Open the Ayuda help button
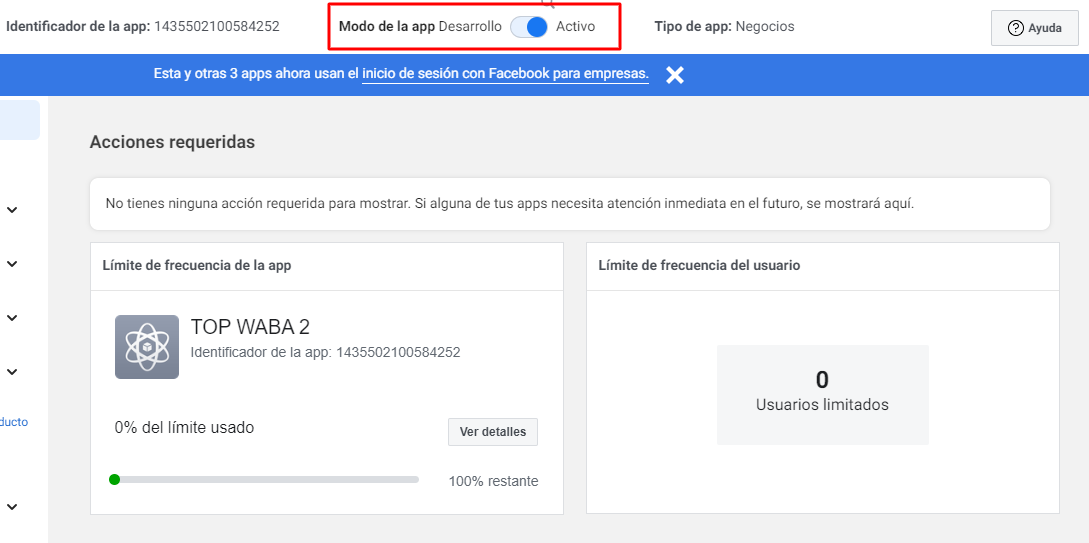 [1034, 28]
